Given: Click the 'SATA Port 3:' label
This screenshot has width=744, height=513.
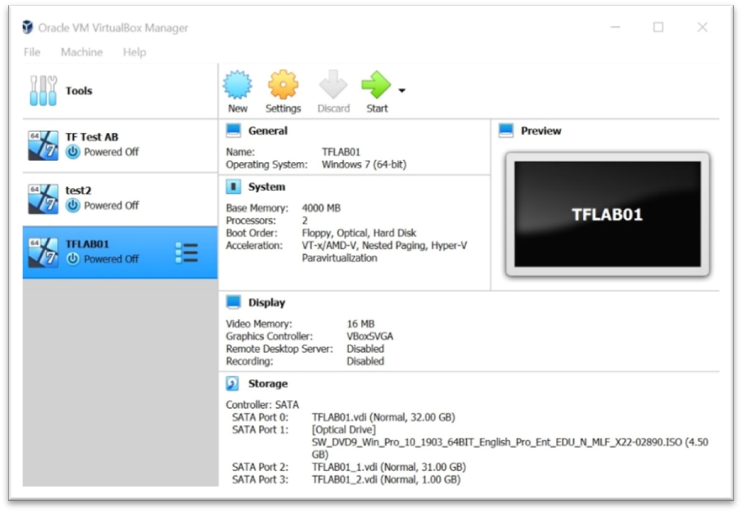Looking at the screenshot, I should pos(260,480).
